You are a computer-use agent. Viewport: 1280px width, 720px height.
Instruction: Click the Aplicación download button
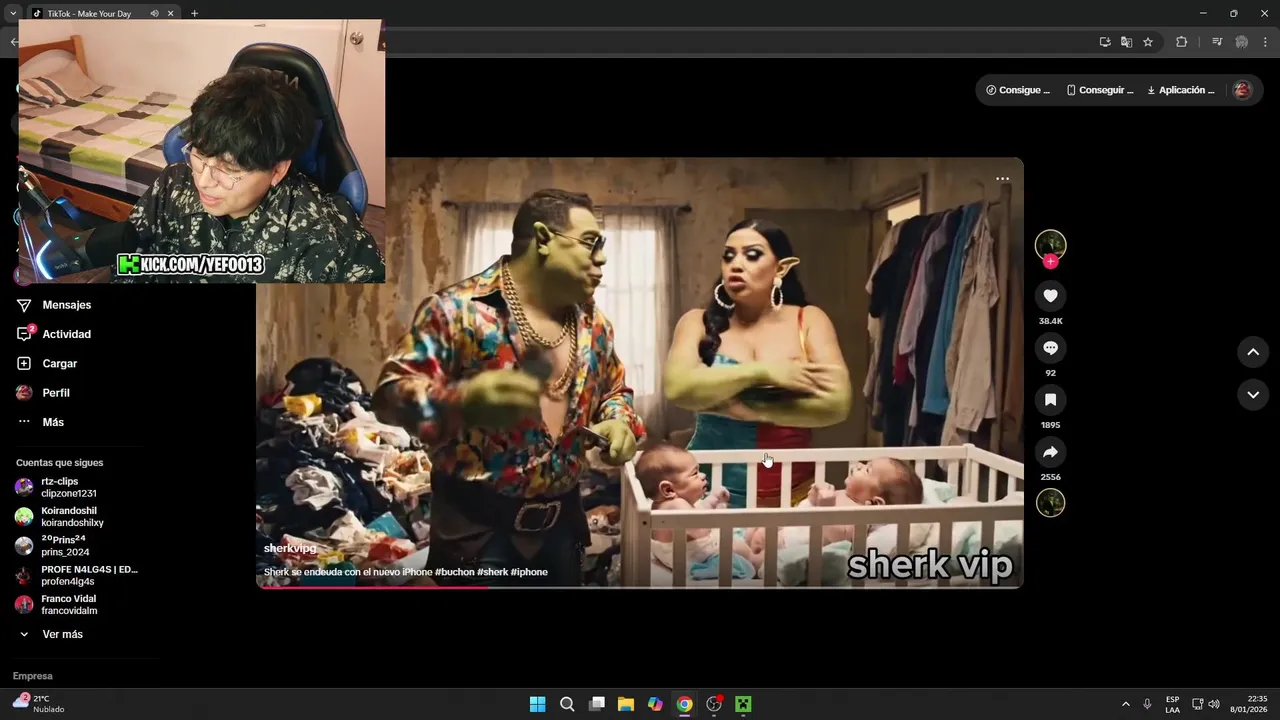(1180, 90)
